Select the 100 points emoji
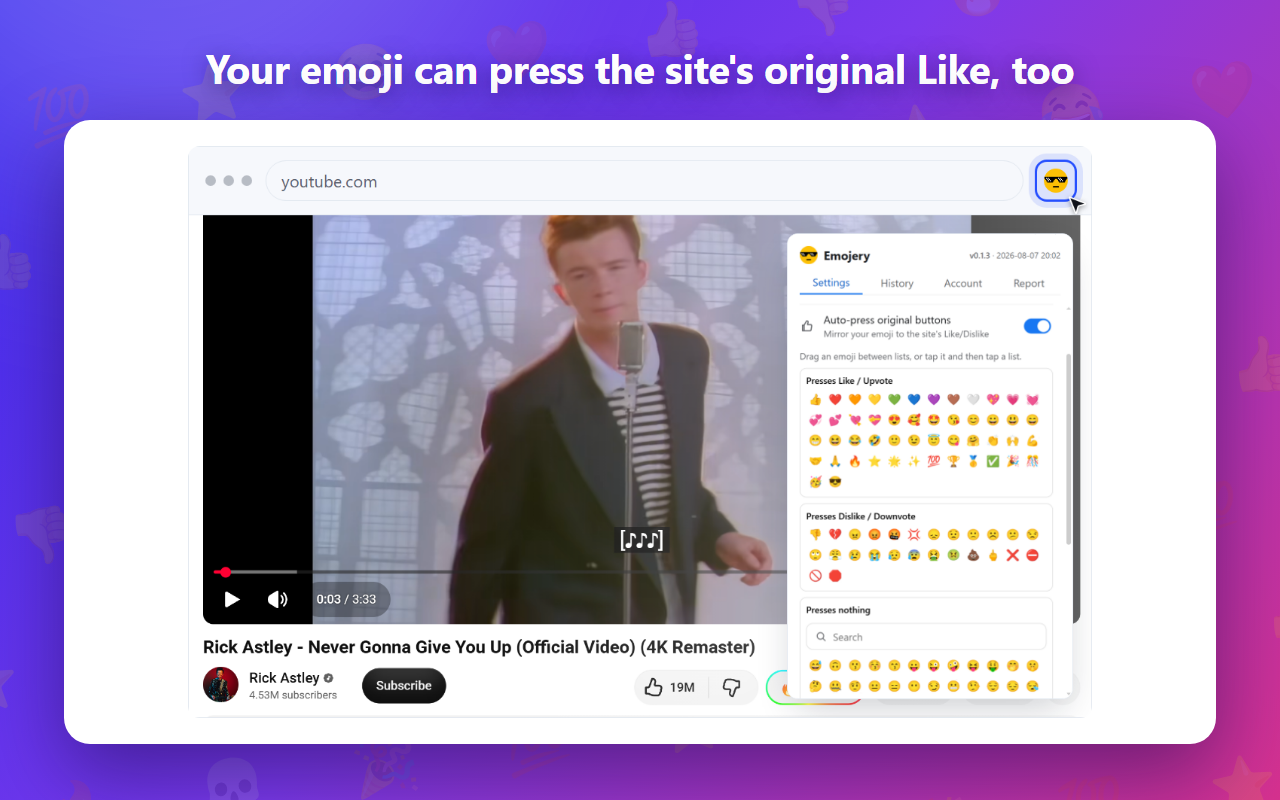 (x=934, y=461)
